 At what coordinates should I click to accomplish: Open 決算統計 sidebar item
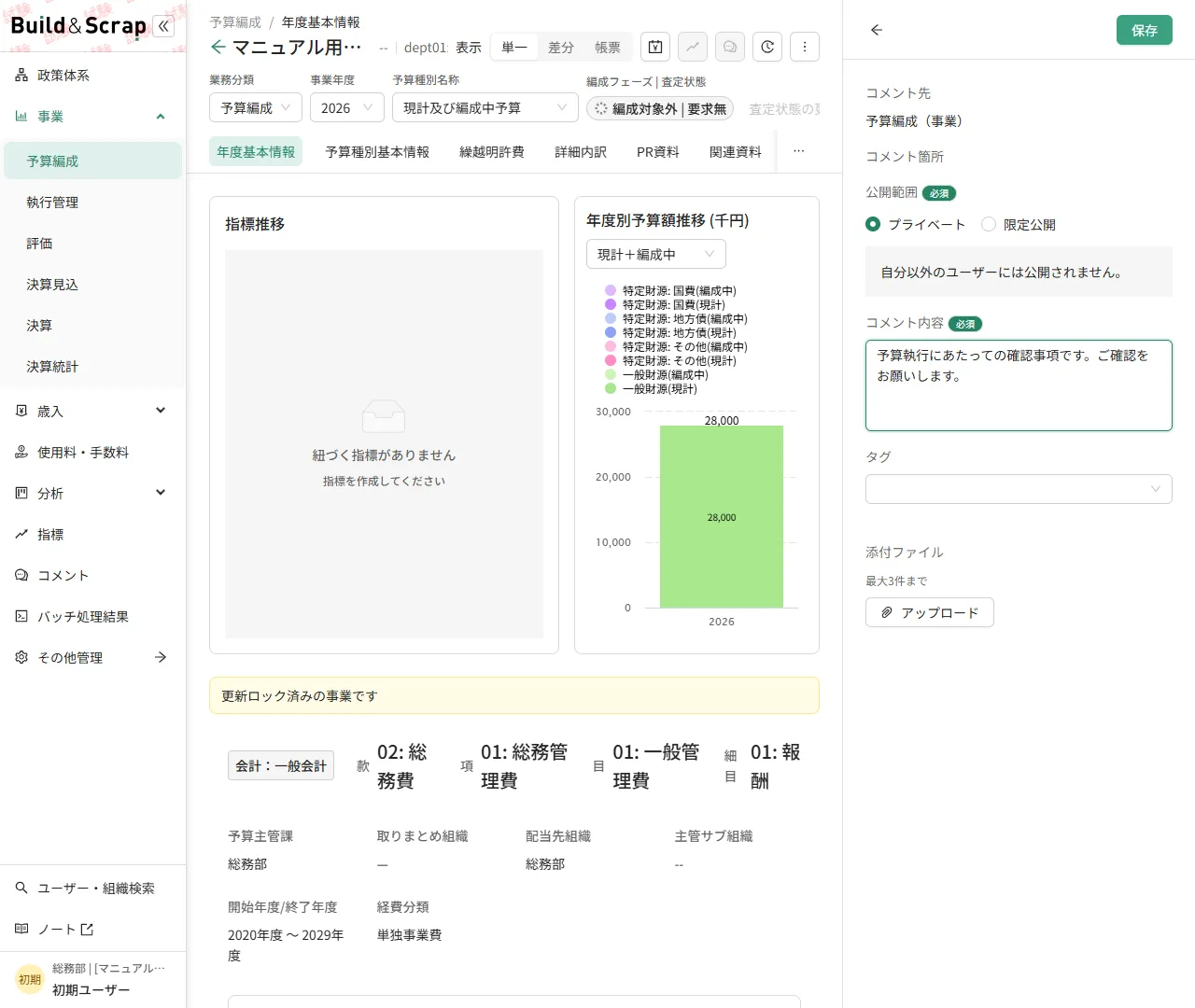point(92,367)
